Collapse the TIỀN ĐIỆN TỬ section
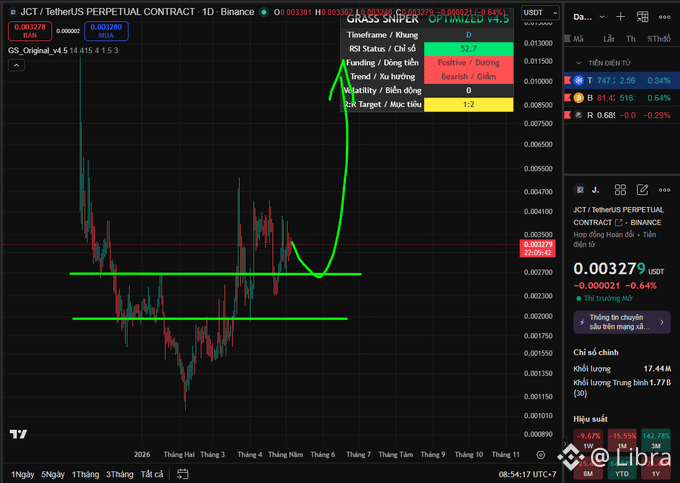The image size is (680, 483). tap(578, 63)
